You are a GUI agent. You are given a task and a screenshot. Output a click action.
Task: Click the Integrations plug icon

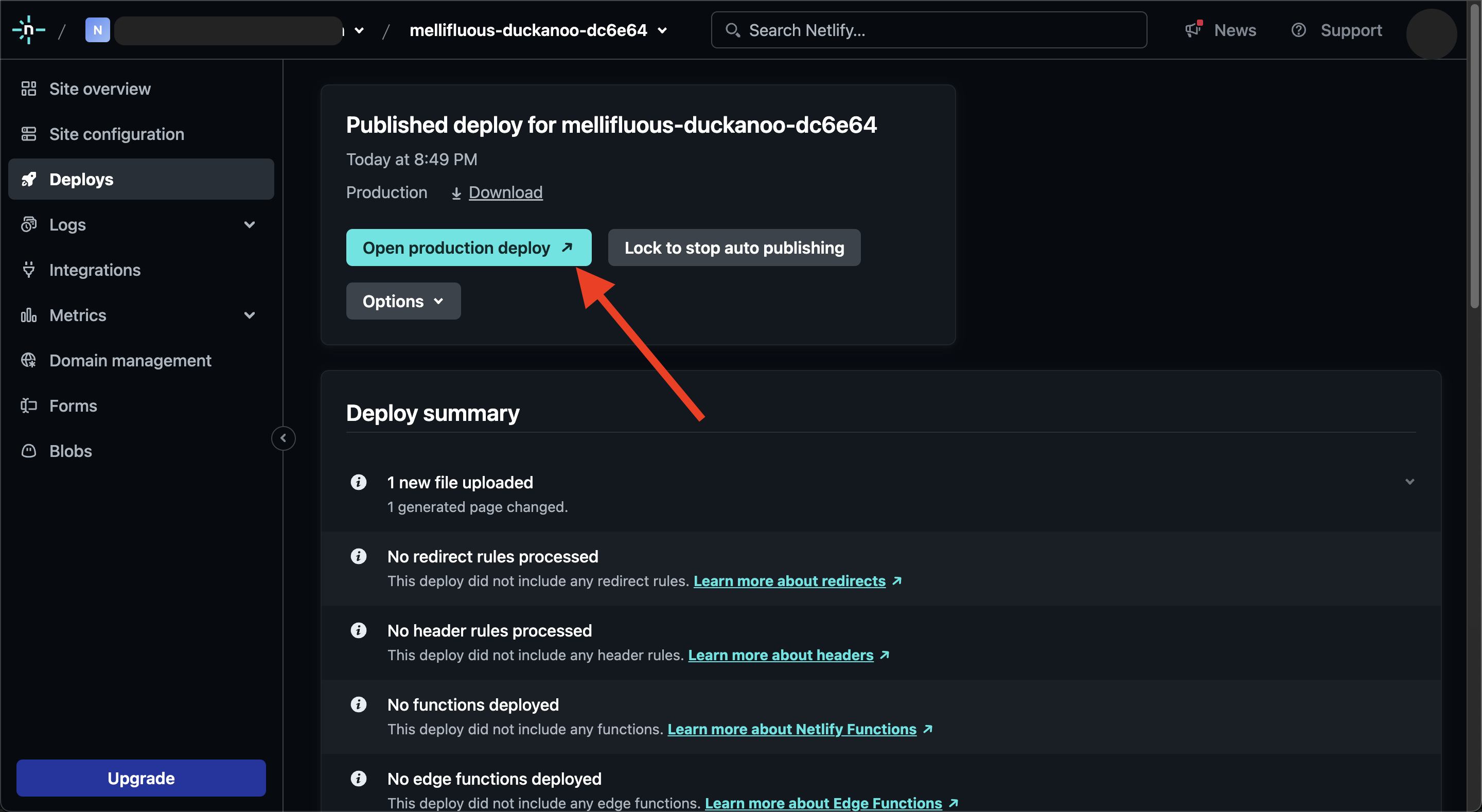(29, 270)
